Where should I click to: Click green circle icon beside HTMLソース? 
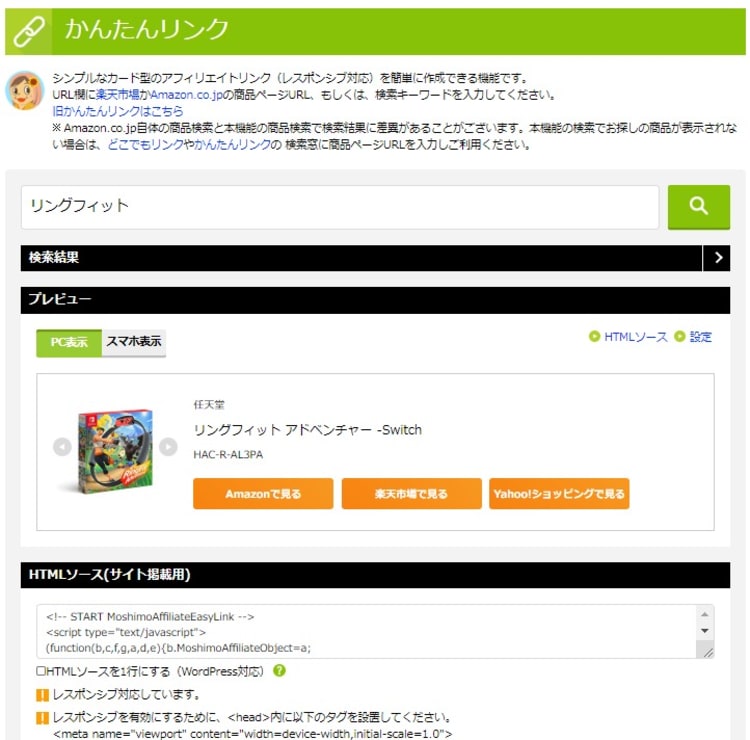(594, 336)
